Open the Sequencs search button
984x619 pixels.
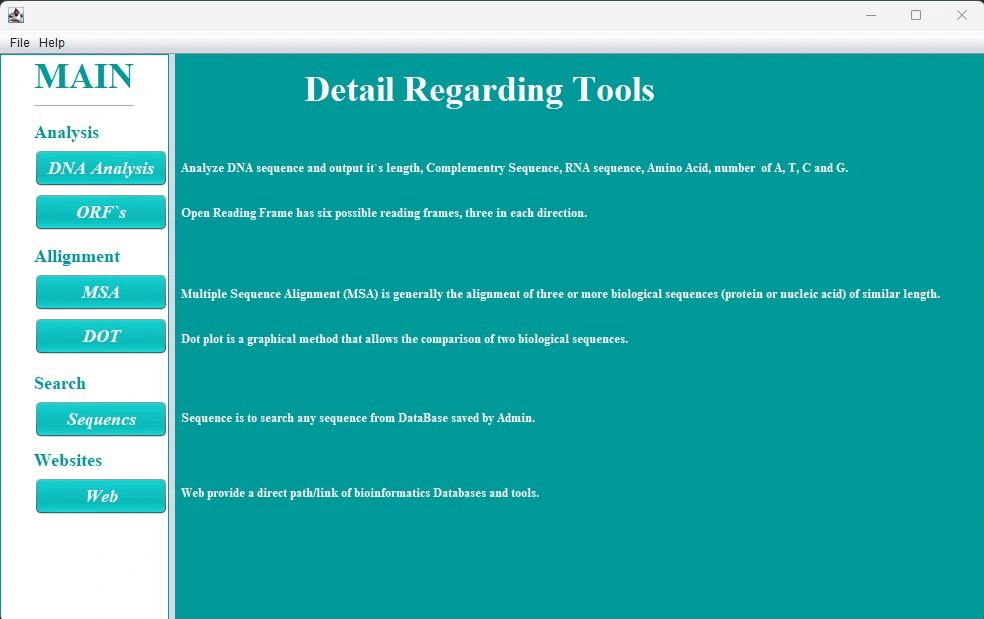pyautogui.click(x=101, y=419)
